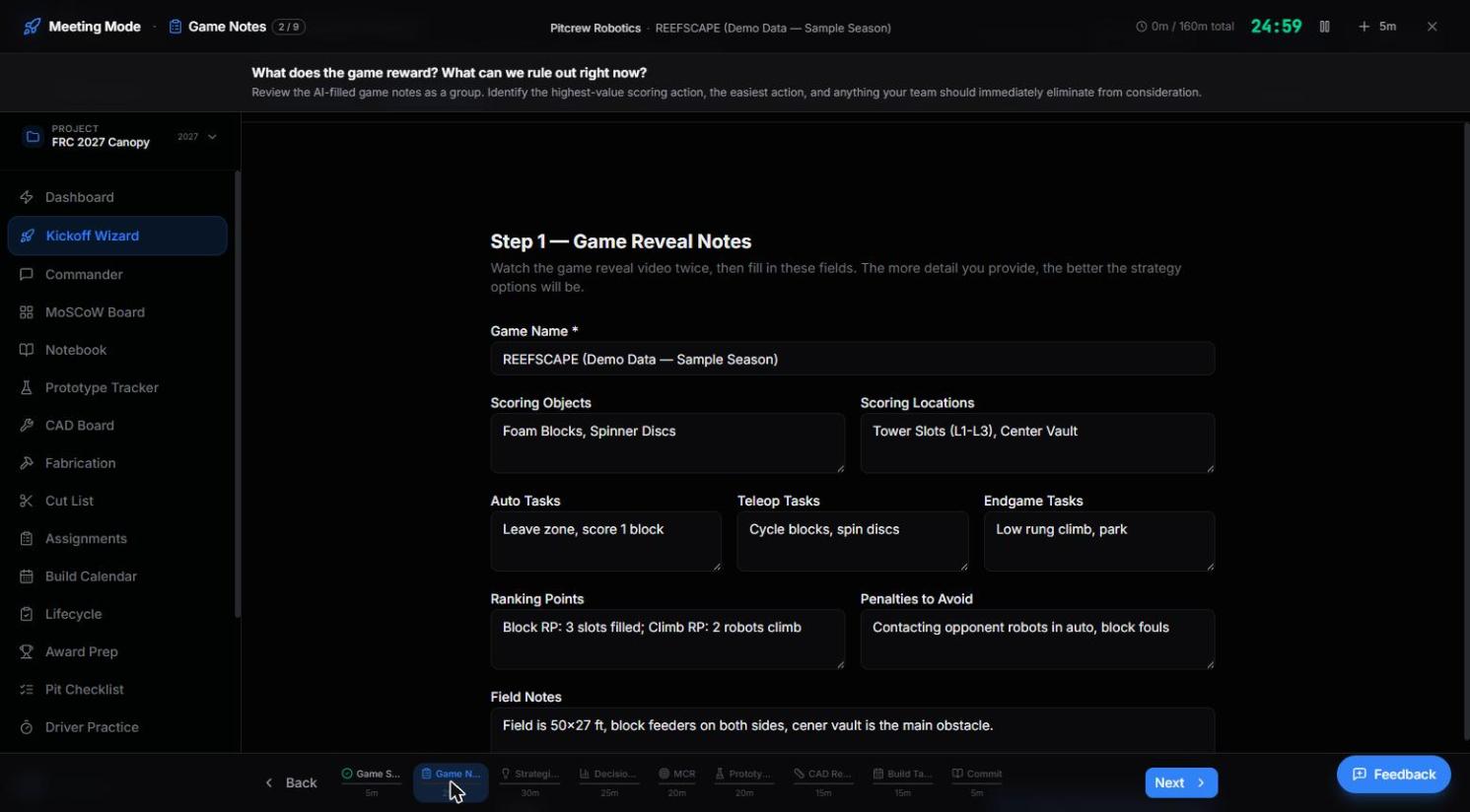The width and height of the screenshot is (1470, 812).
Task: Click into the Endgame Tasks field
Action: coord(1099,541)
